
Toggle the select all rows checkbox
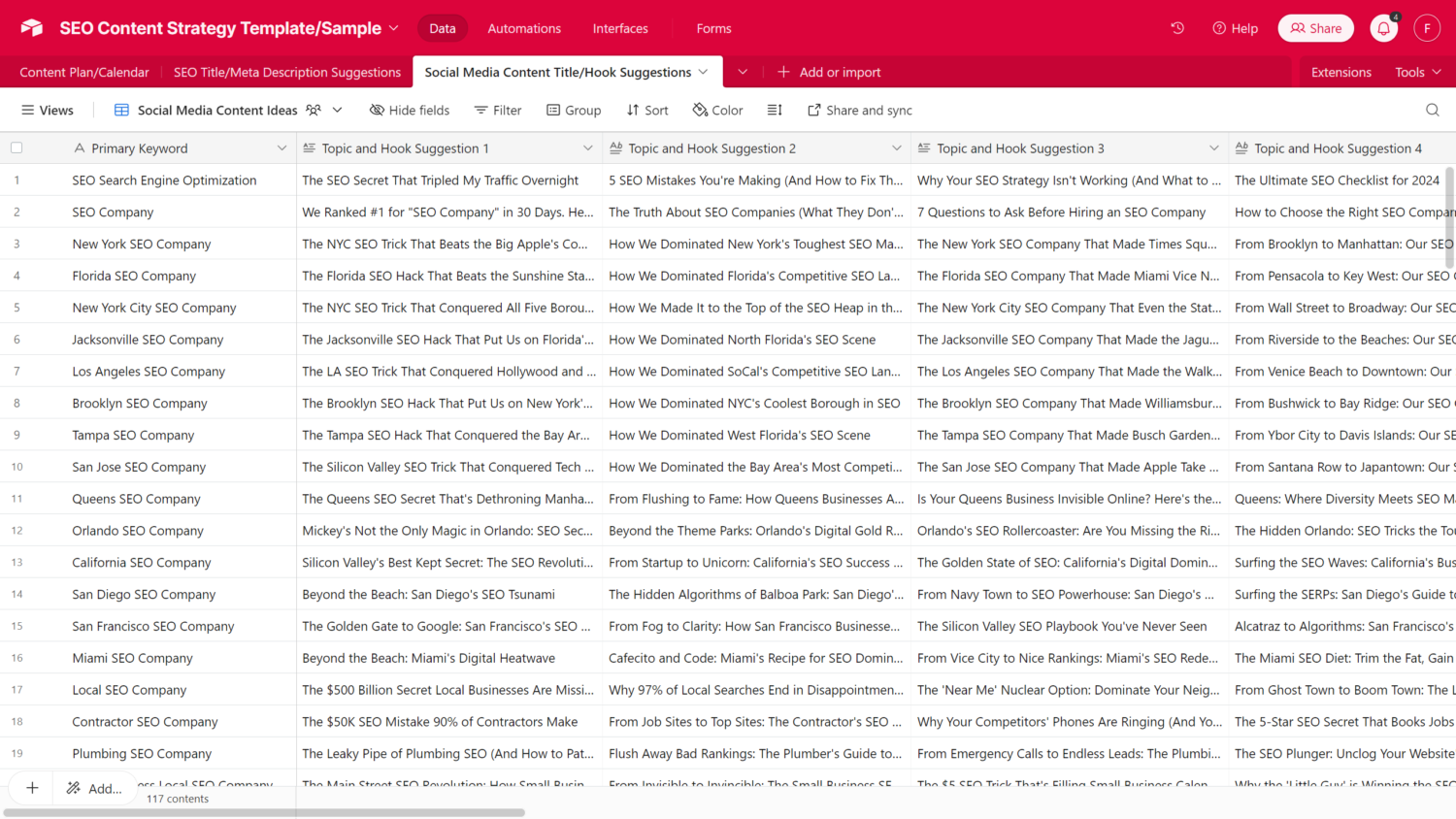17,148
